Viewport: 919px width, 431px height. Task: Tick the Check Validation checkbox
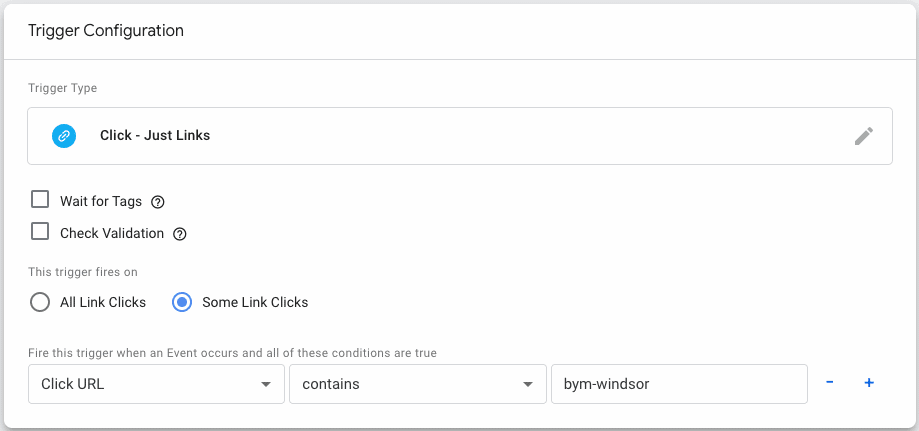[x=40, y=232]
